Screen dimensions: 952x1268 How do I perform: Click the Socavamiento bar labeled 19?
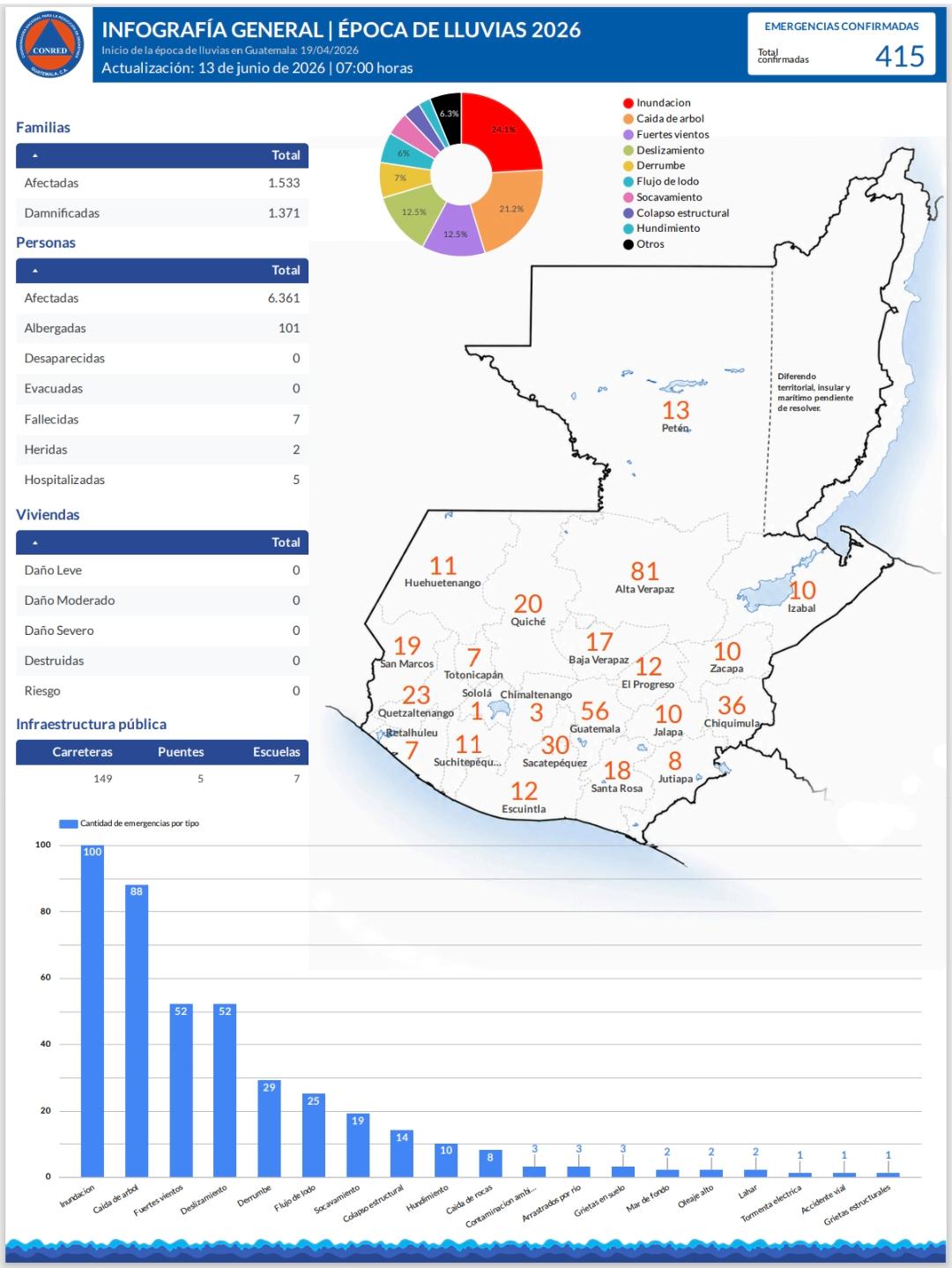point(358,1145)
